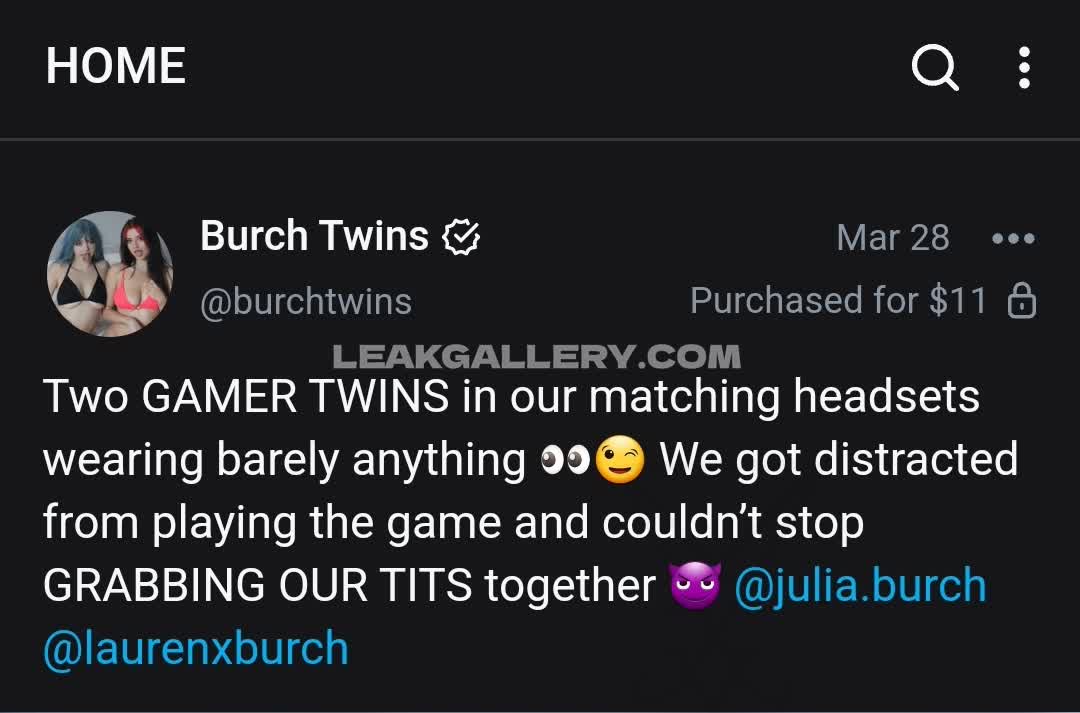Click the verified badge next to Burch Twins

pos(461,237)
